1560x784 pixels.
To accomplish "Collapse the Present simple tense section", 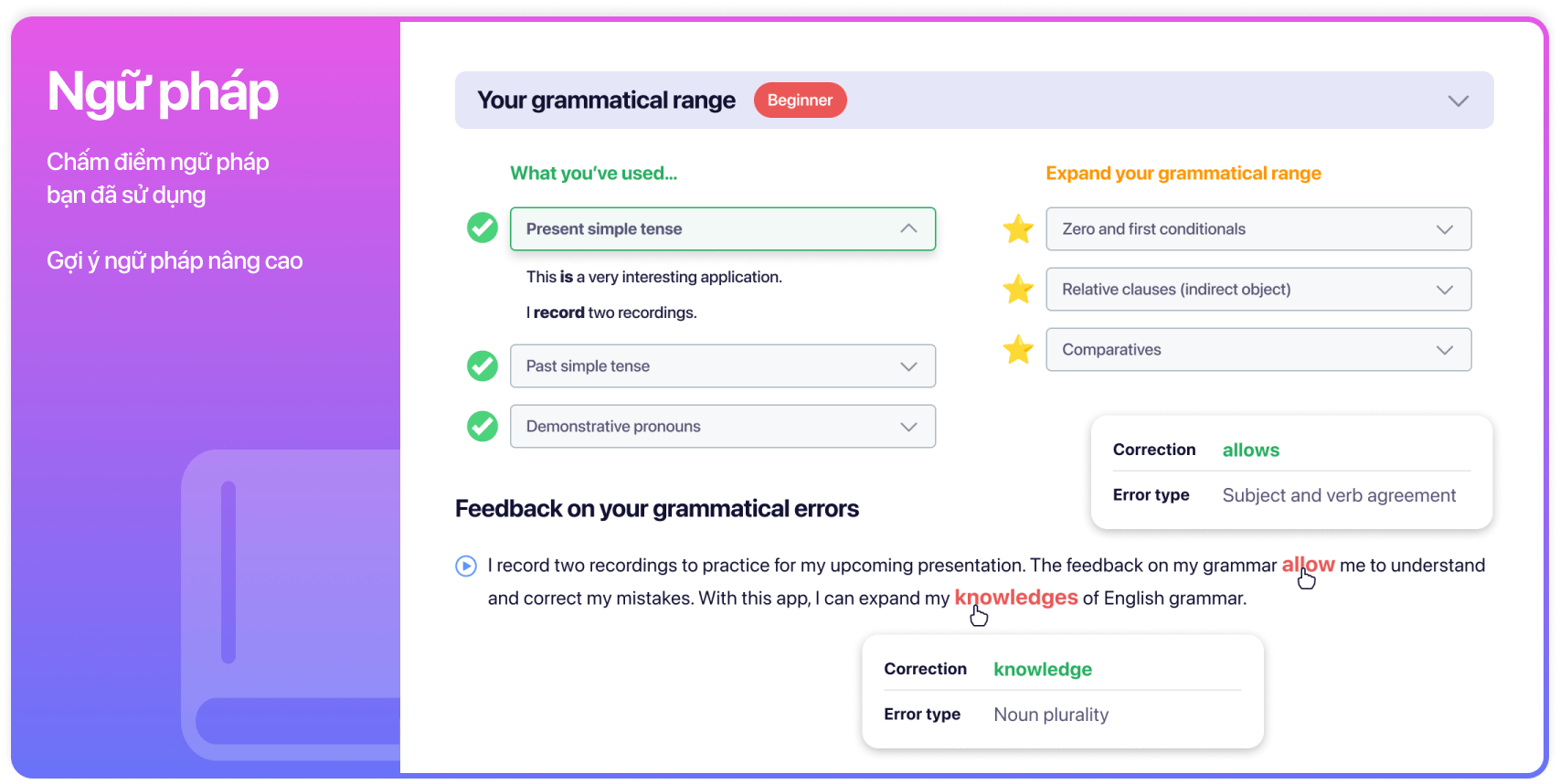I will point(908,228).
